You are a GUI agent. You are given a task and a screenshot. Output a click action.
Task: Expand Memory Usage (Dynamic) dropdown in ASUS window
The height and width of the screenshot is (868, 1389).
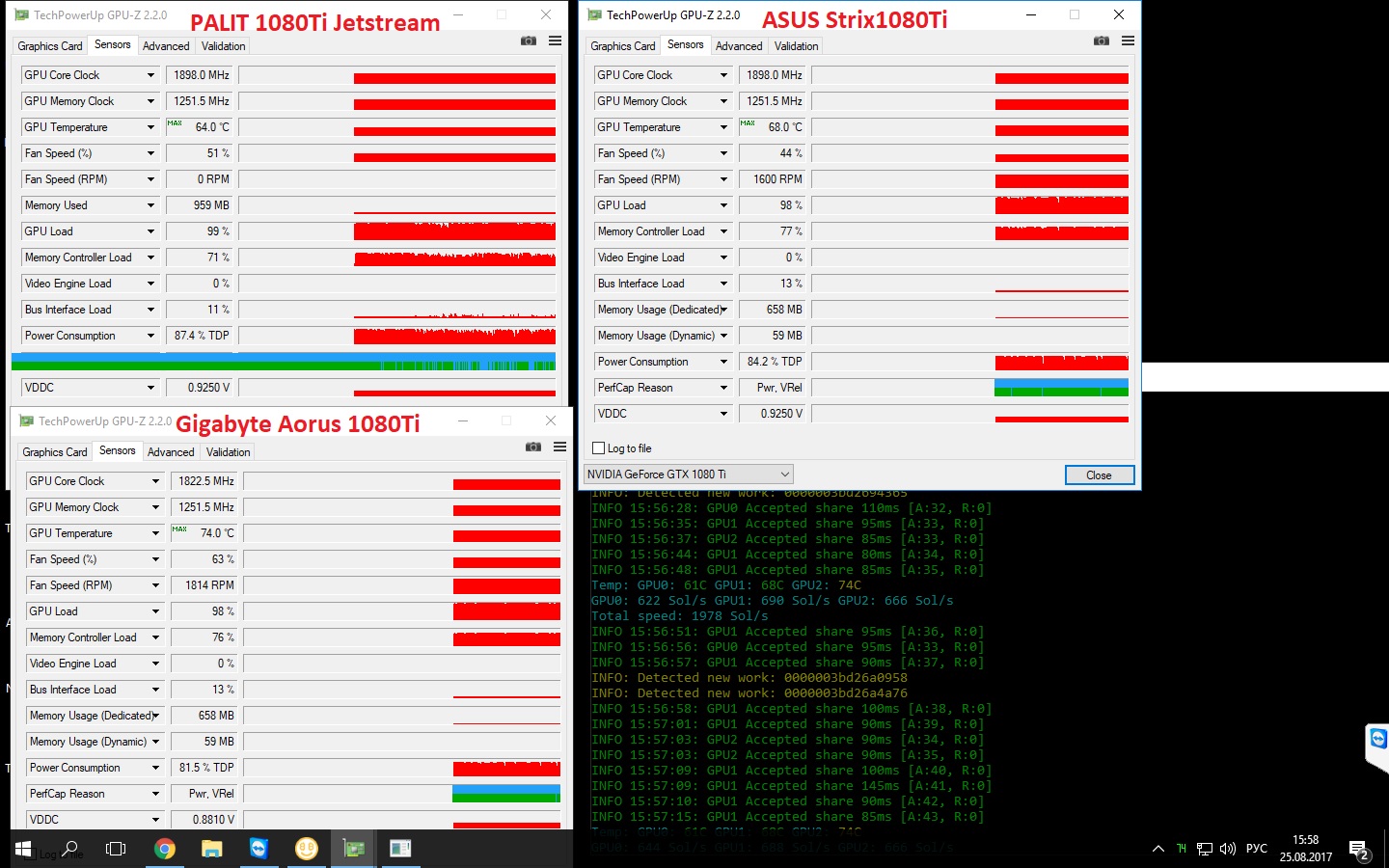click(x=723, y=336)
